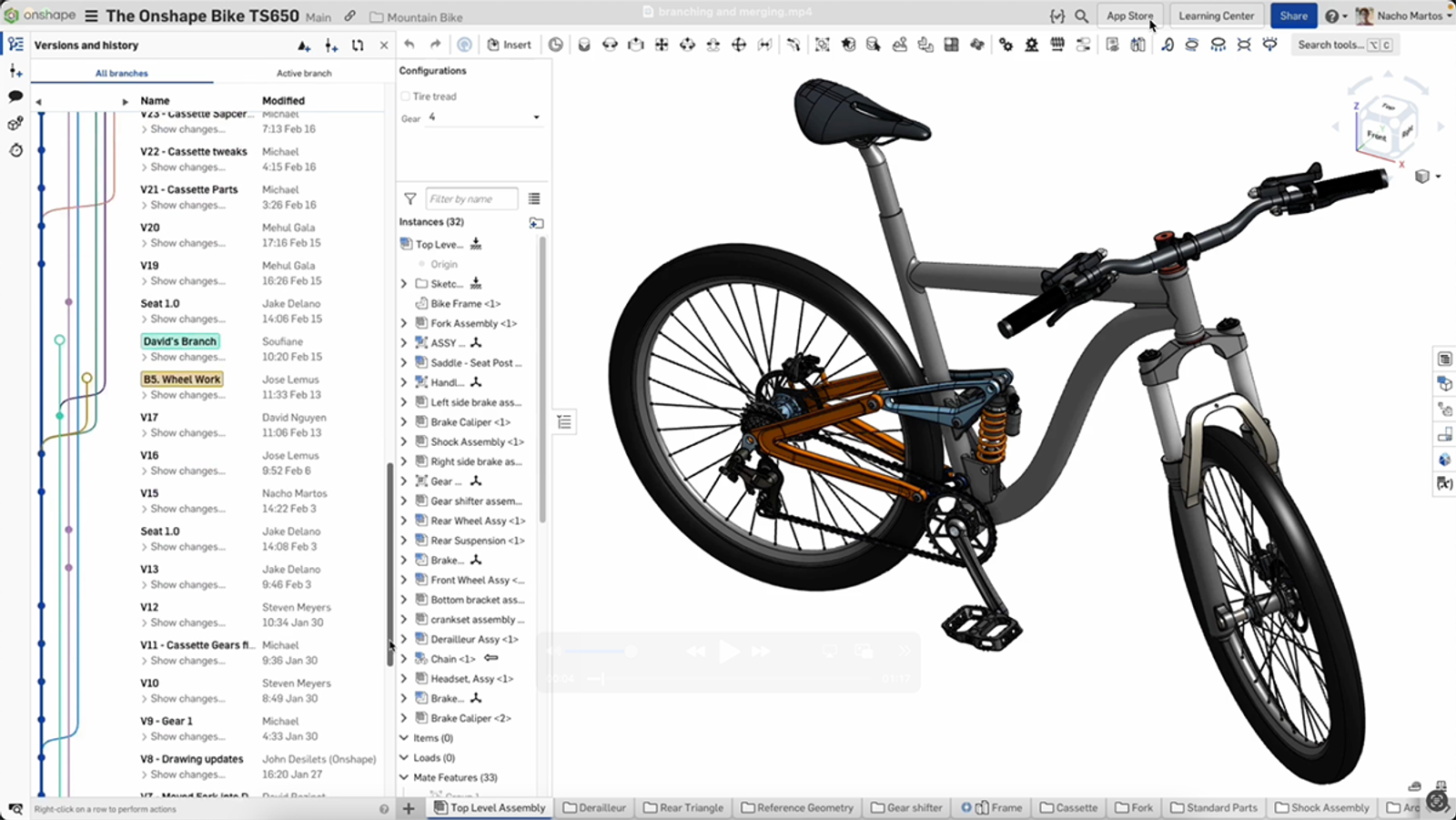This screenshot has width=1456, height=820.
Task: Expand the Fork Assembly <1> tree node
Action: point(404,323)
